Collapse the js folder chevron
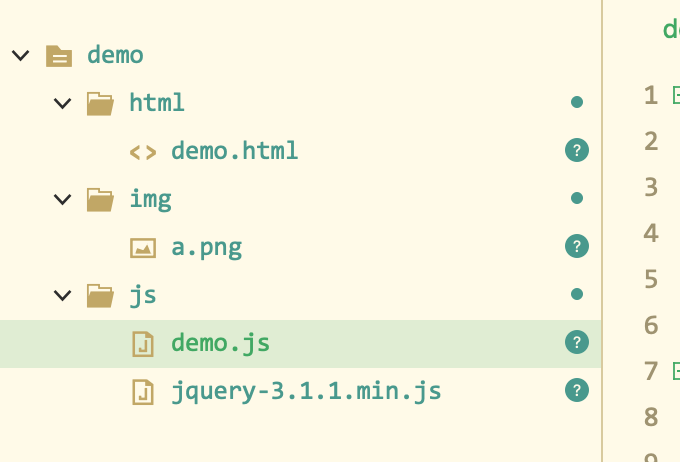Viewport: 680px width, 462px height. 62,295
